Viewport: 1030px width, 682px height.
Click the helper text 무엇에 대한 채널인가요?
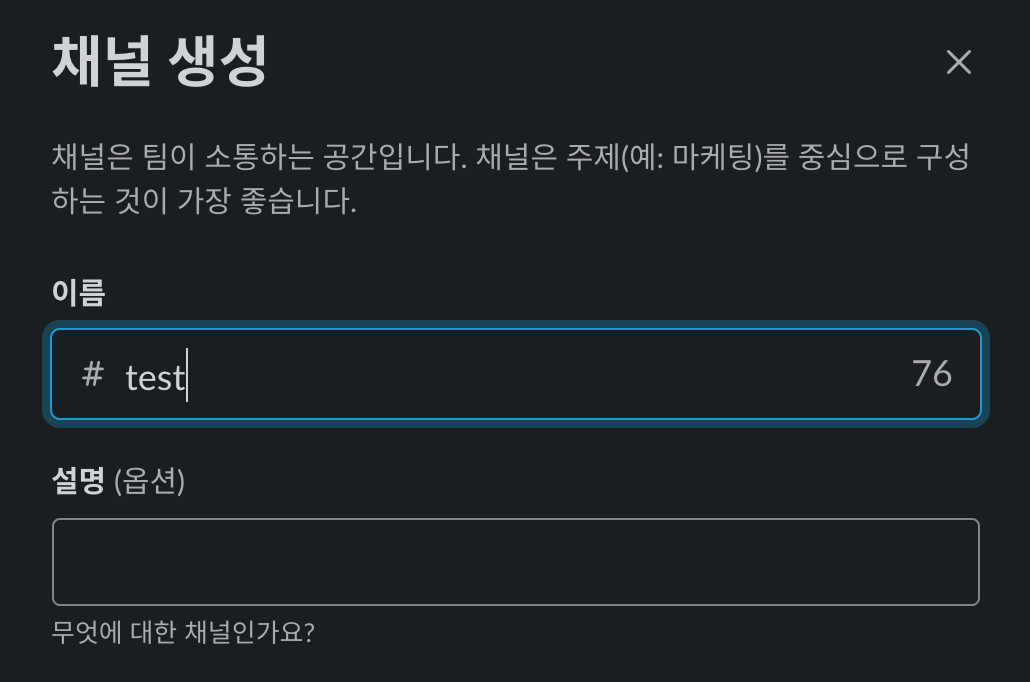tap(183, 632)
